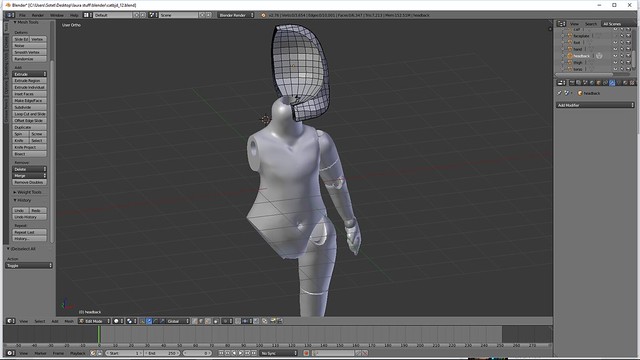The width and height of the screenshot is (640, 360).
Task: Toggle visibility eye for hand object
Action: [x=616, y=49]
